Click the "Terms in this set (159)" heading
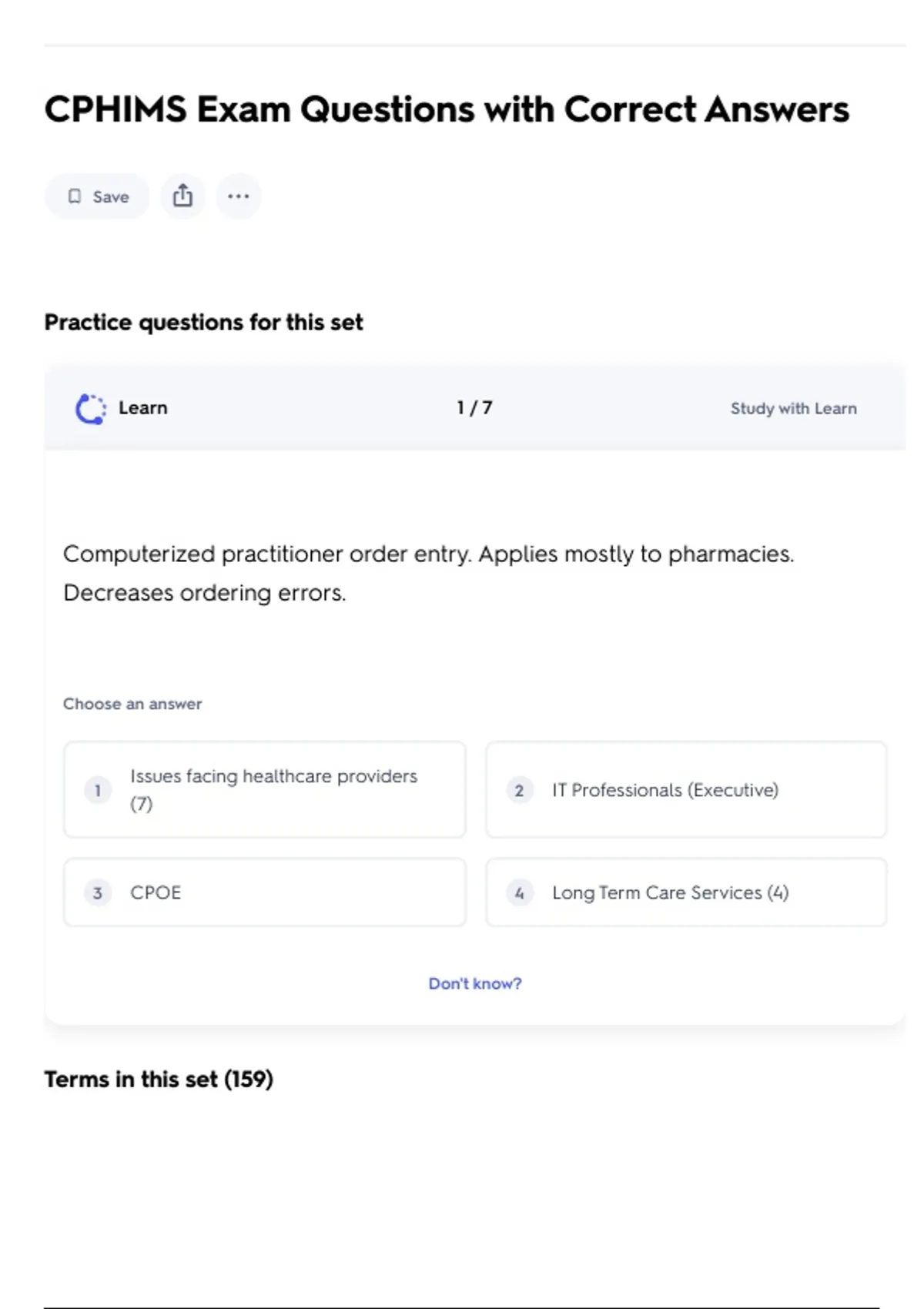The height and width of the screenshot is (1309, 924). point(159,1080)
